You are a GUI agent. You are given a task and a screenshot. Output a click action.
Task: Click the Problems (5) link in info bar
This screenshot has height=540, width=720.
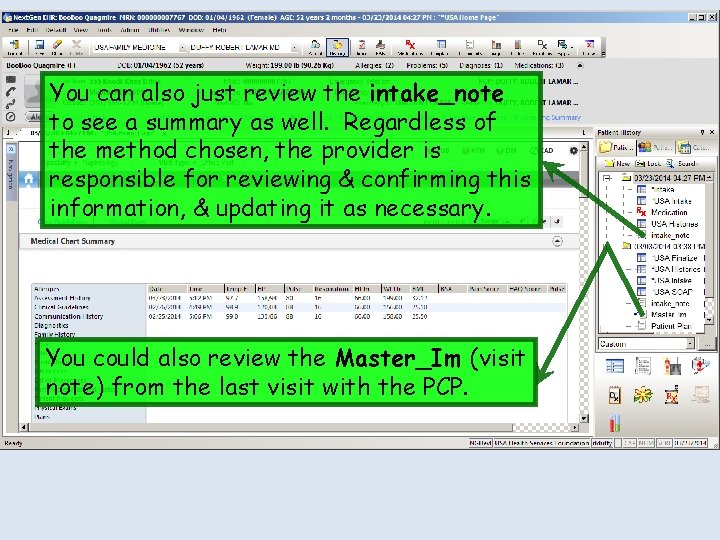point(427,66)
